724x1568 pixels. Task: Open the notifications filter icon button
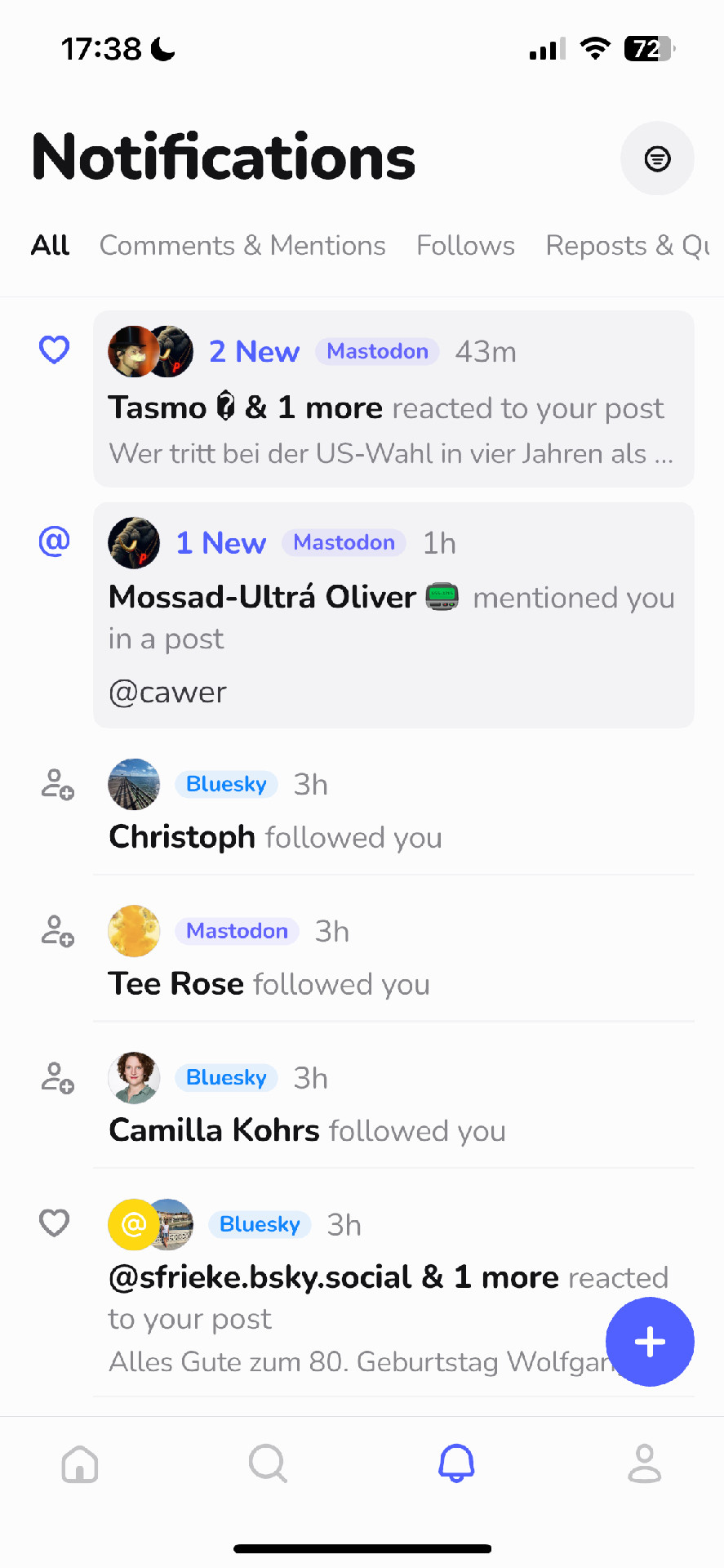pyautogui.click(x=657, y=158)
